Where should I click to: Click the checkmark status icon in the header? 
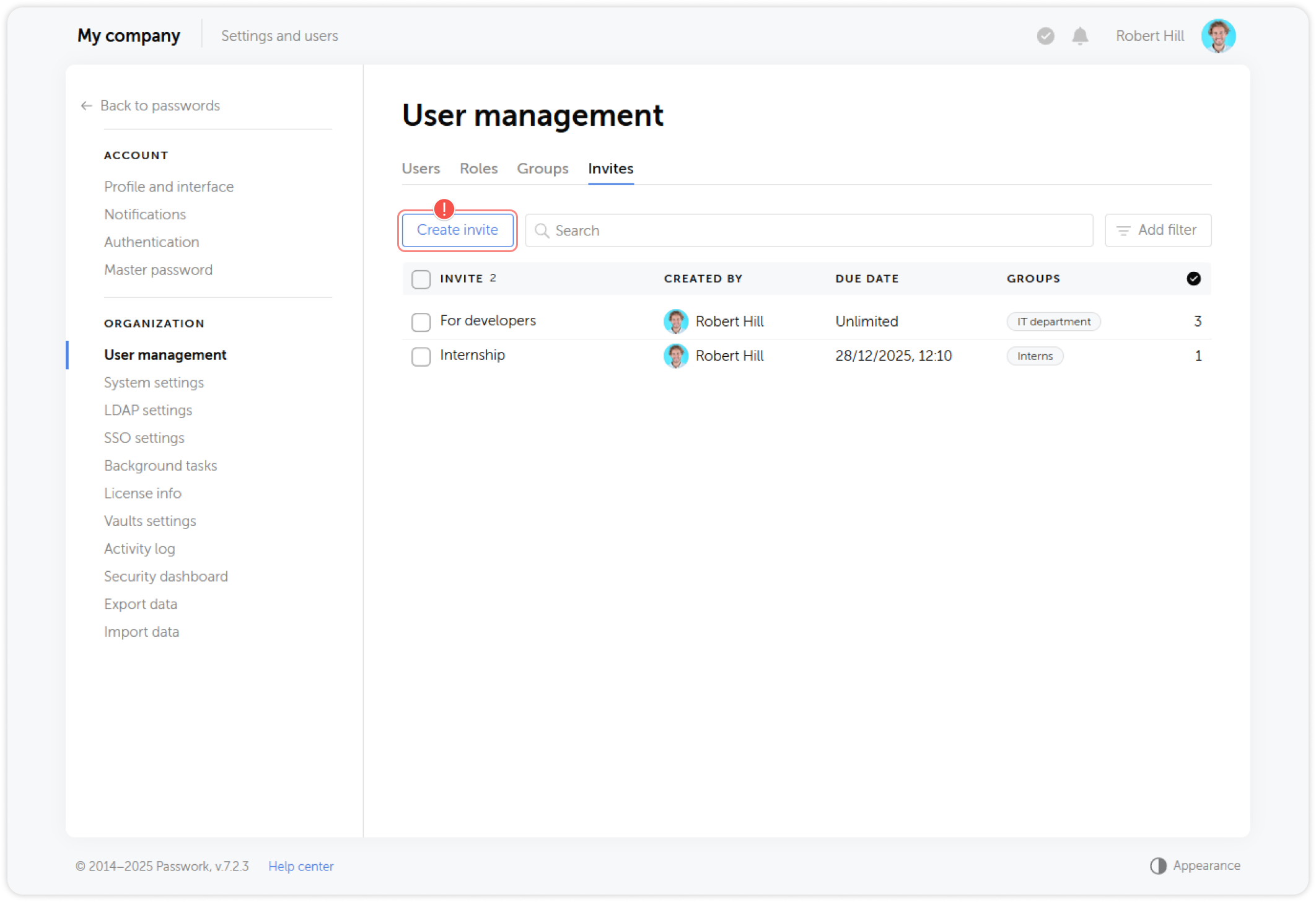(1045, 36)
